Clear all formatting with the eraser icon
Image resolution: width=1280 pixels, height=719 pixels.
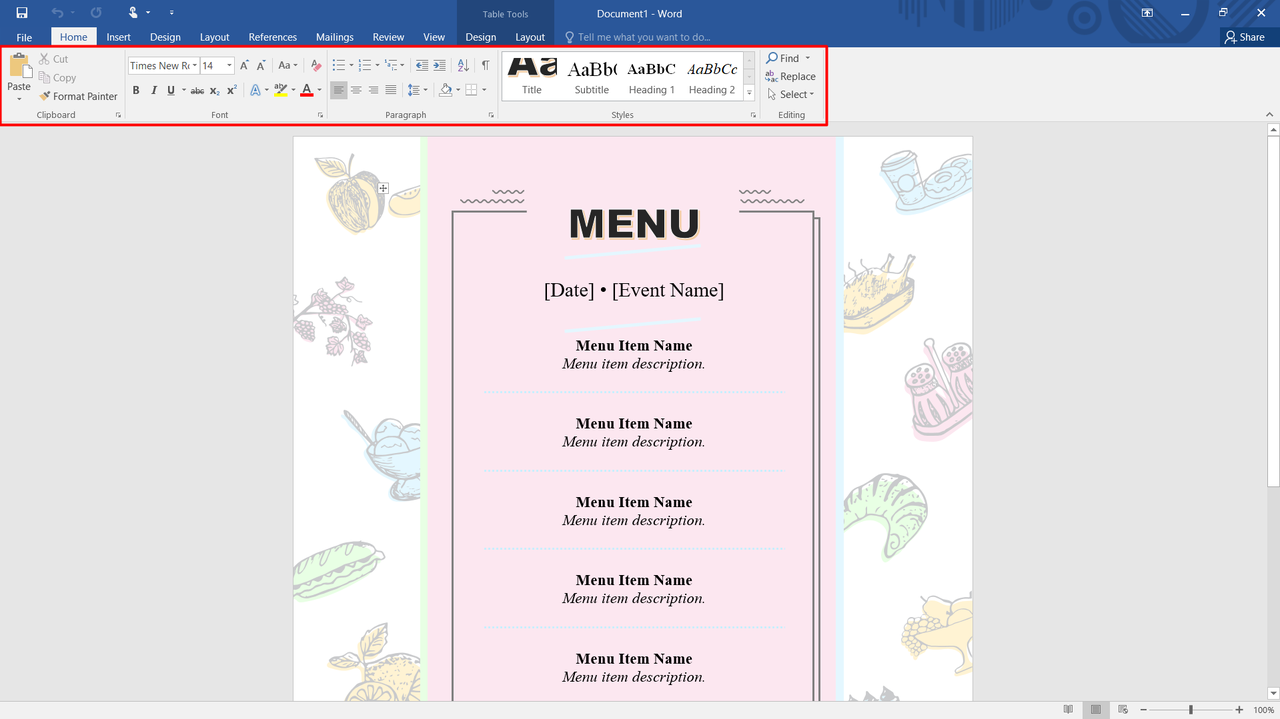[315, 64]
